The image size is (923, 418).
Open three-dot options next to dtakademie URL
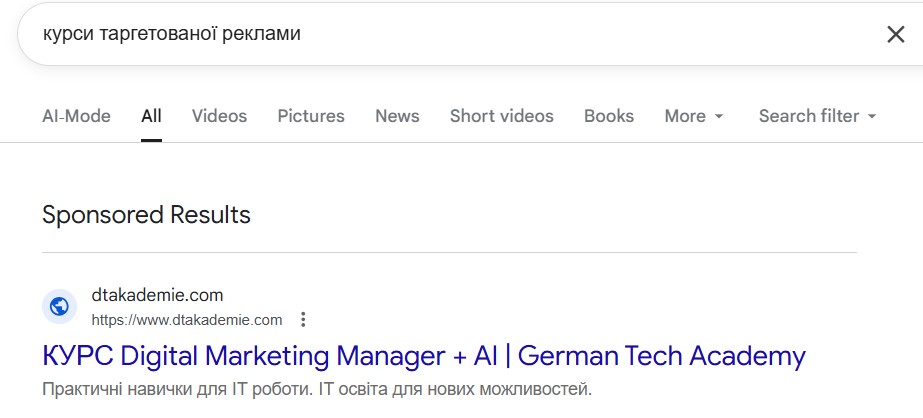303,320
